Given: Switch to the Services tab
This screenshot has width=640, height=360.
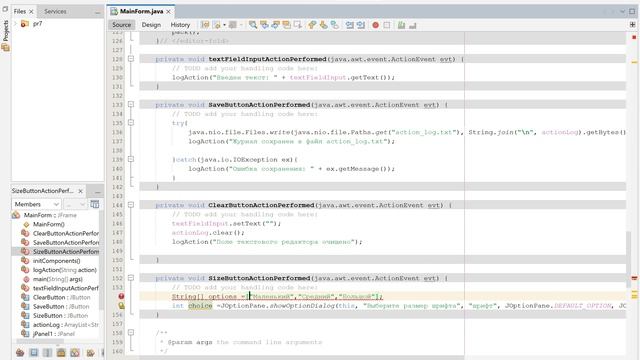Looking at the screenshot, I should (x=55, y=11).
